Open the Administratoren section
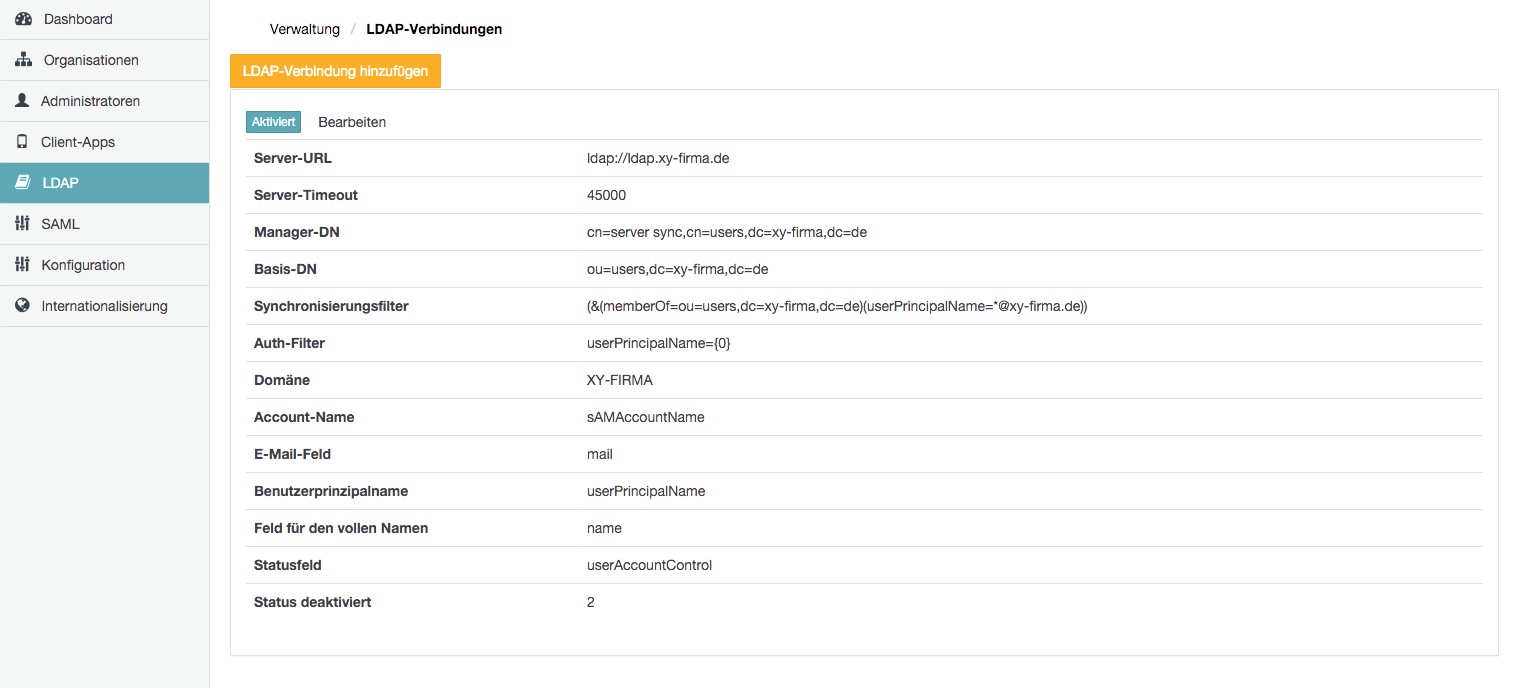The height and width of the screenshot is (688, 1534). click(104, 101)
